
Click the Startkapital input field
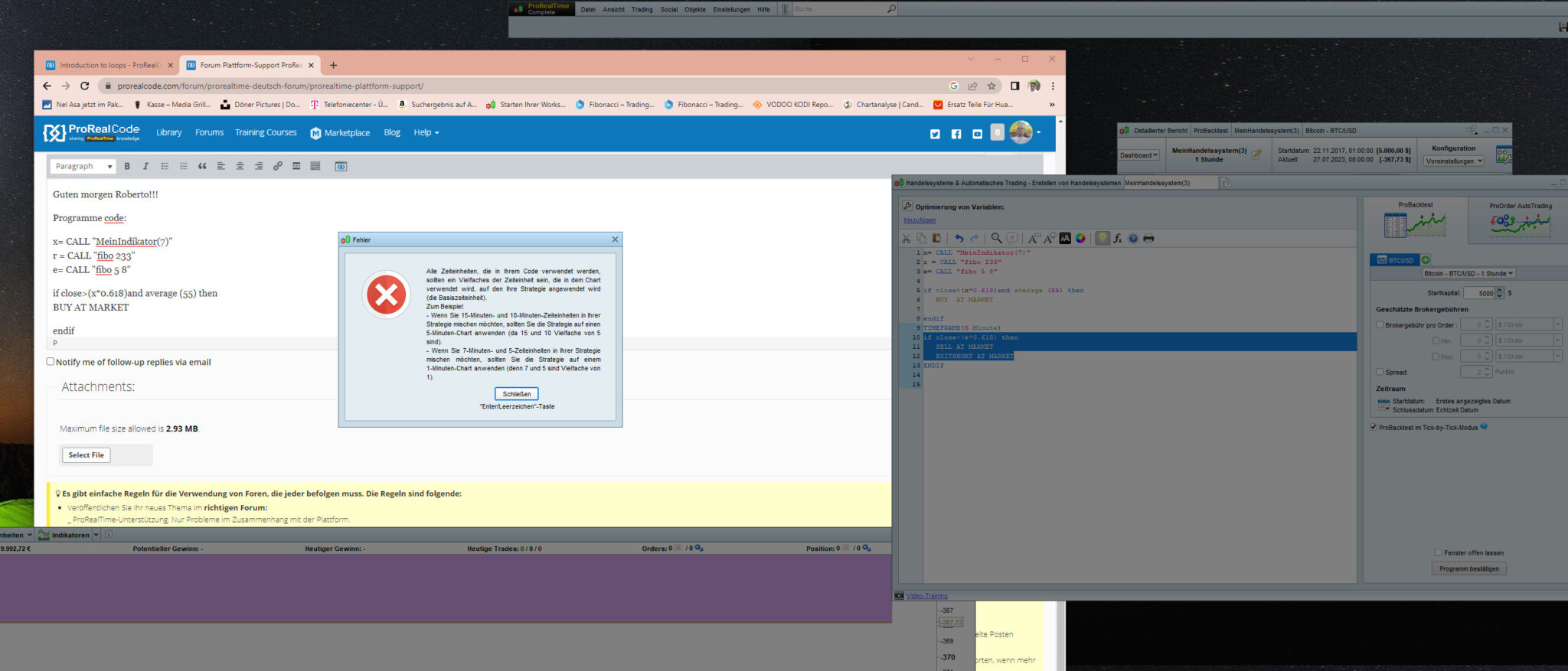(1479, 293)
